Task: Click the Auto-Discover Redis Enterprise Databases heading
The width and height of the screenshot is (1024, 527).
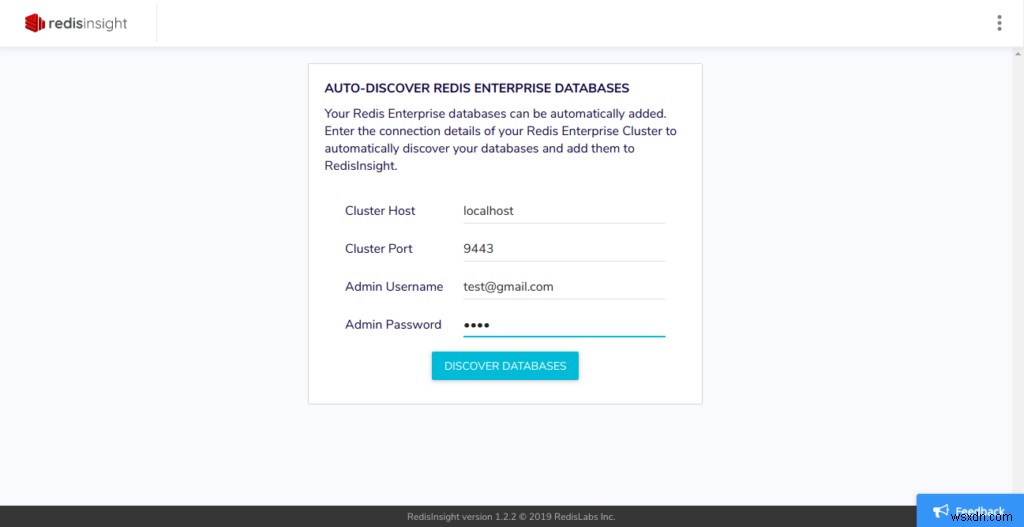Action: coord(477,89)
